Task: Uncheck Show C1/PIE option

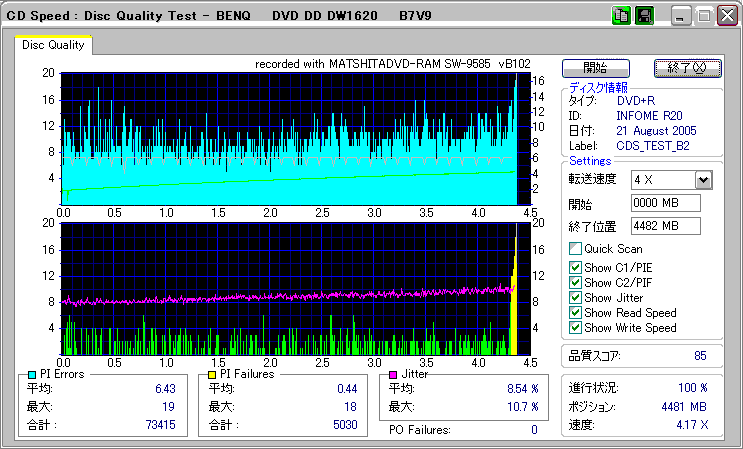Action: [x=575, y=267]
